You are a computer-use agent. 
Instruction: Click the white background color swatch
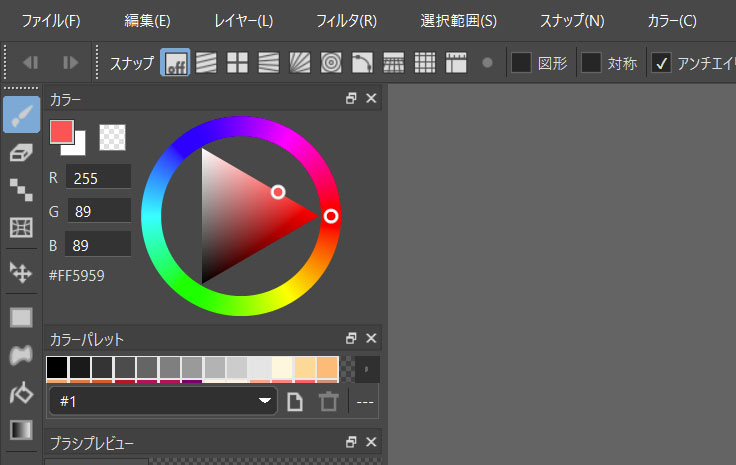tap(79, 148)
